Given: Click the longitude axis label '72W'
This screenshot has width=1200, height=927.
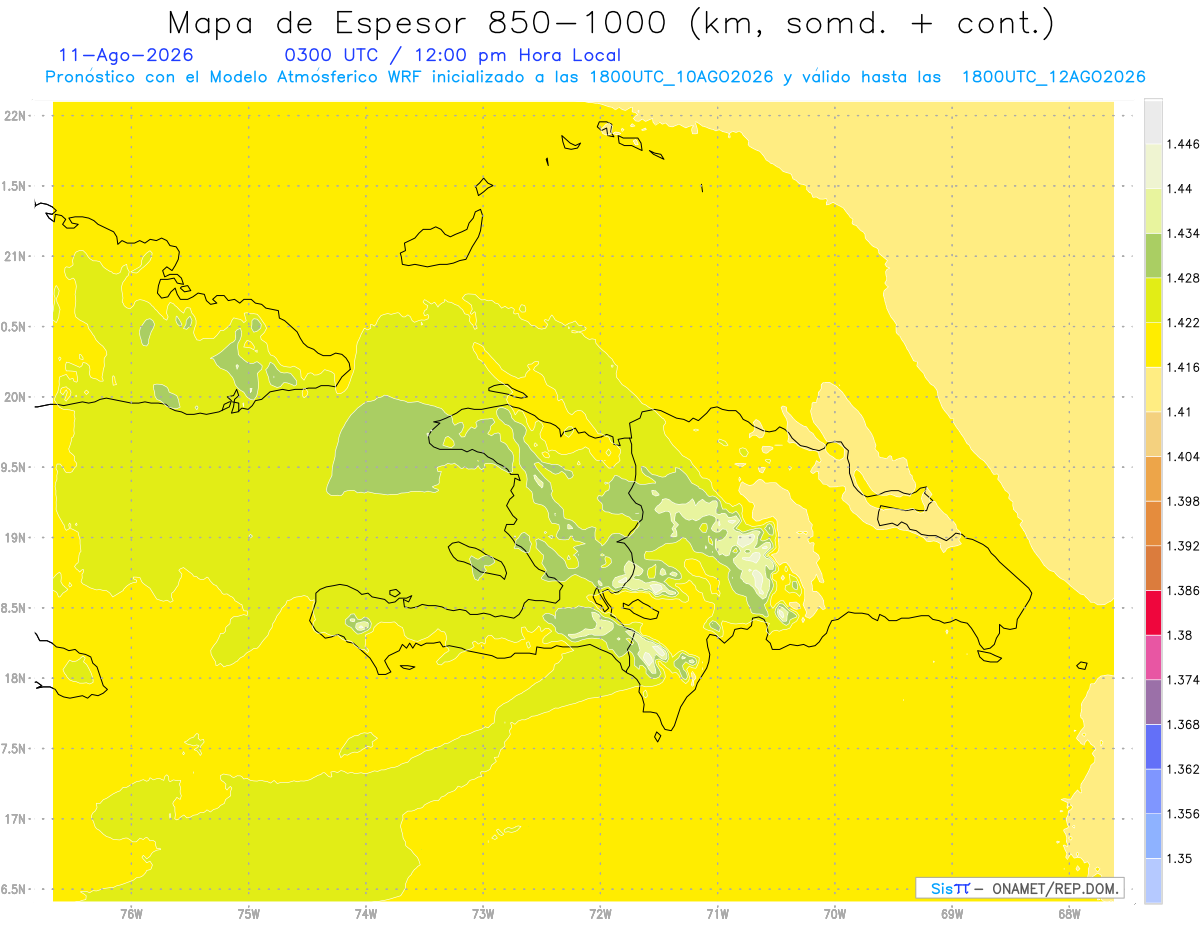Looking at the screenshot, I should point(600,913).
